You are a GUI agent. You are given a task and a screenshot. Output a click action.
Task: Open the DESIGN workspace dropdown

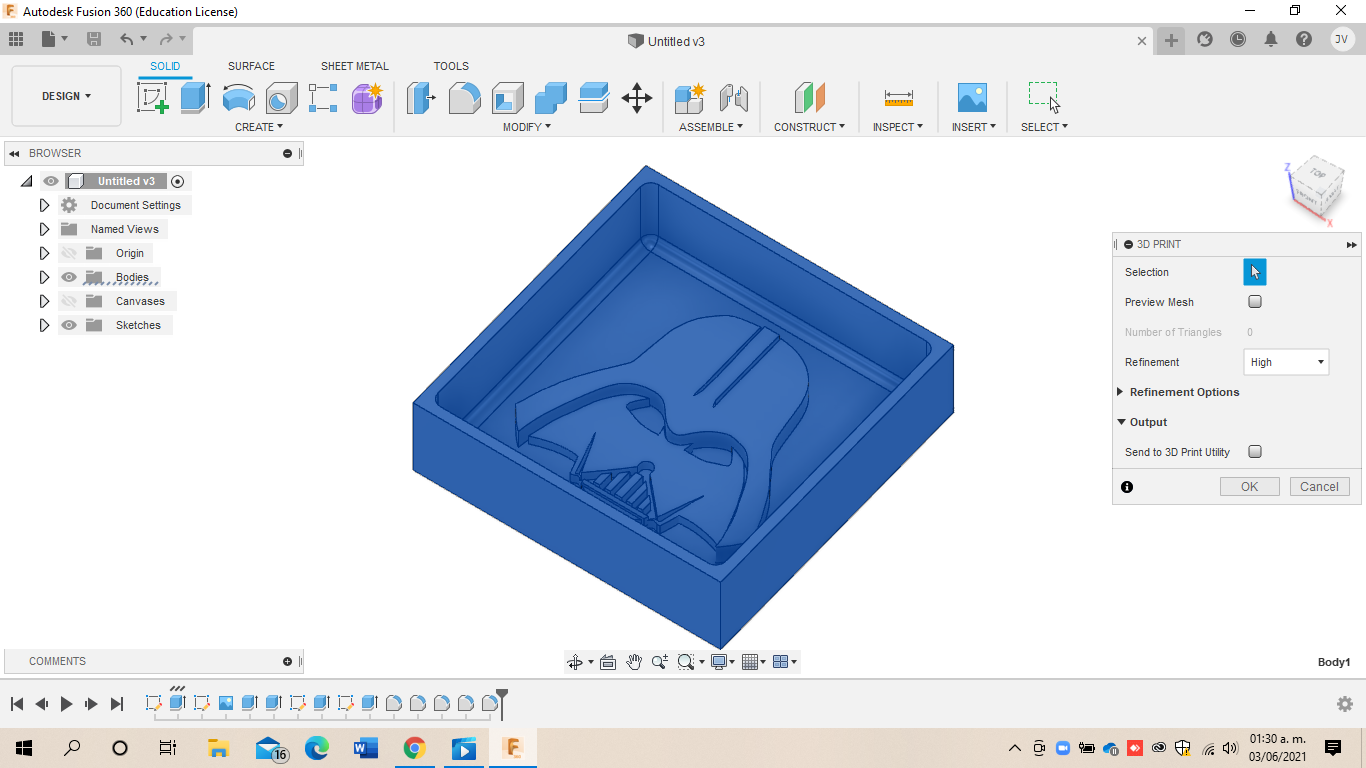66,96
